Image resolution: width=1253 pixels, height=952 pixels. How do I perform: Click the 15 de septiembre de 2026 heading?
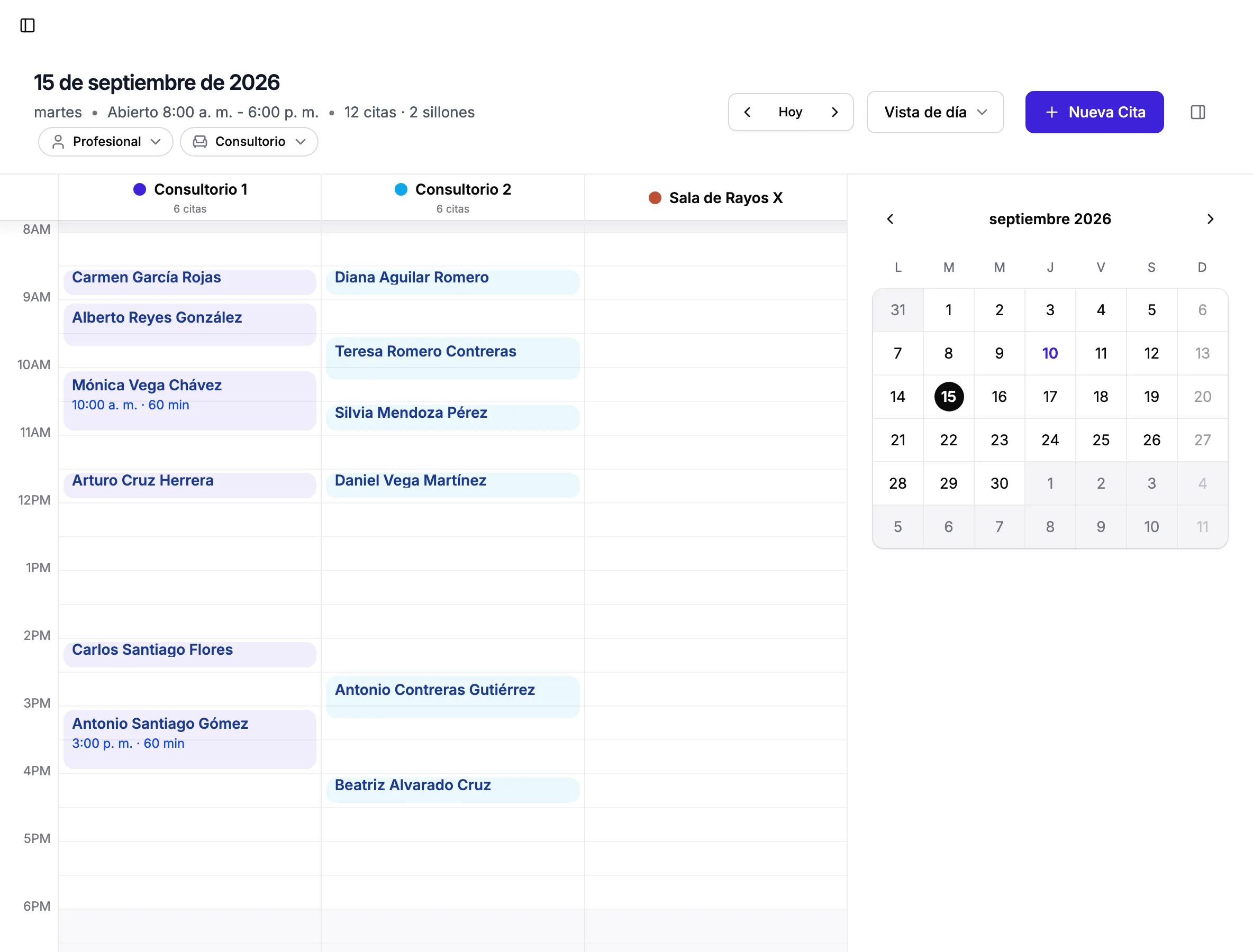click(157, 83)
